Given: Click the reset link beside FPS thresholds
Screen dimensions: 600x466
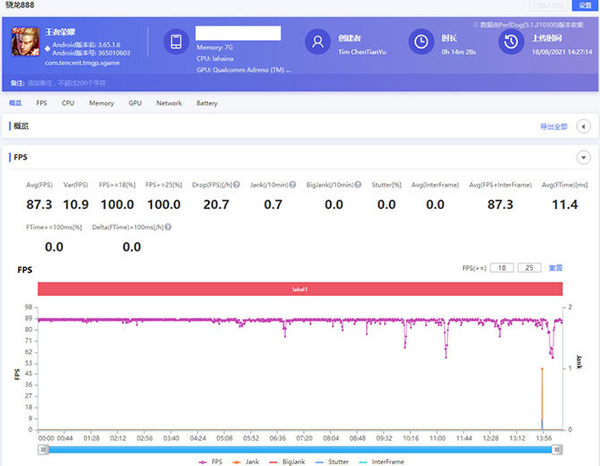Looking at the screenshot, I should 556,268.
